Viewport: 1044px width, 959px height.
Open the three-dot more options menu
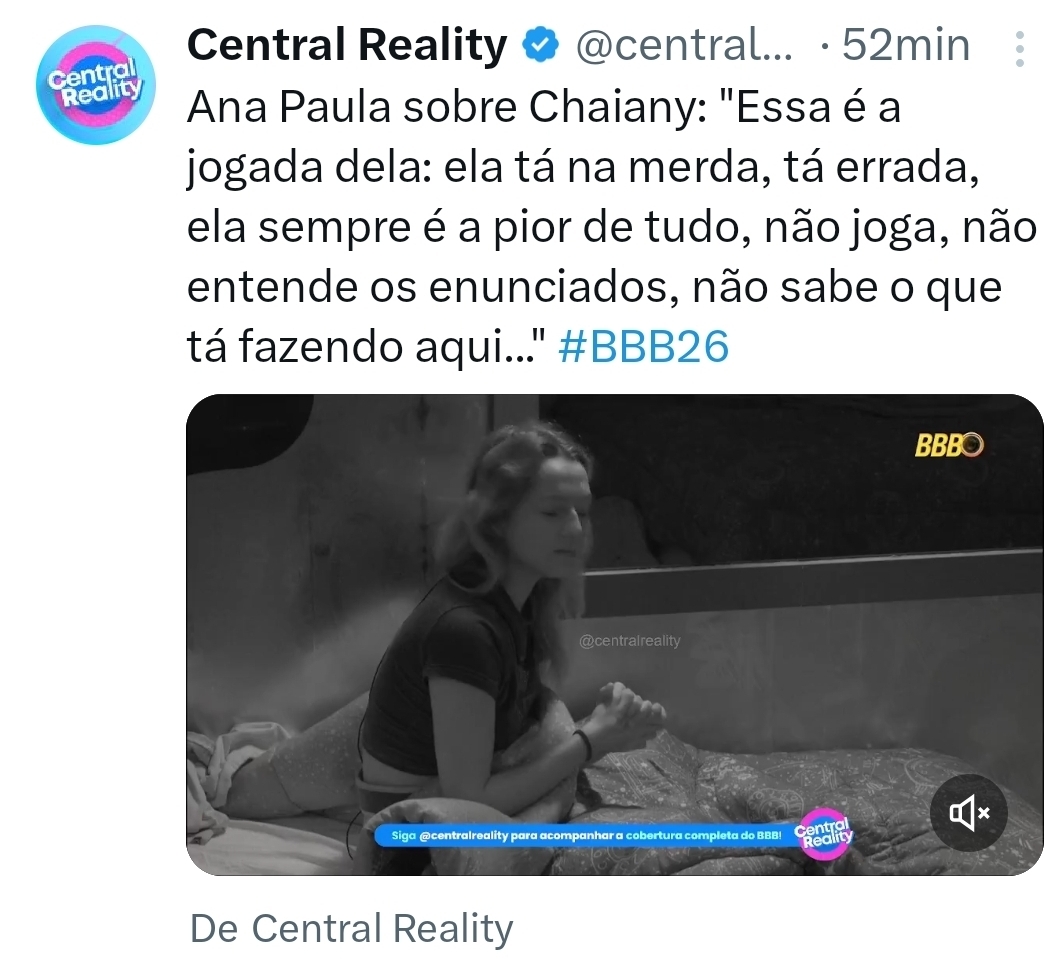point(1019,48)
